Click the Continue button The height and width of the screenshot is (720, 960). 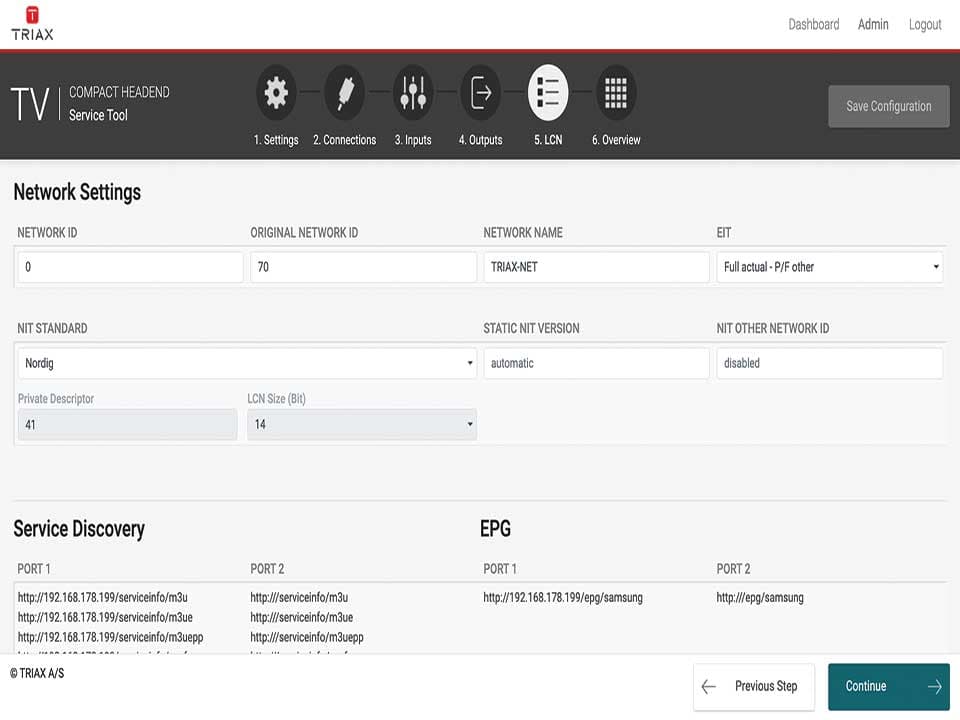pyautogui.click(x=888, y=686)
